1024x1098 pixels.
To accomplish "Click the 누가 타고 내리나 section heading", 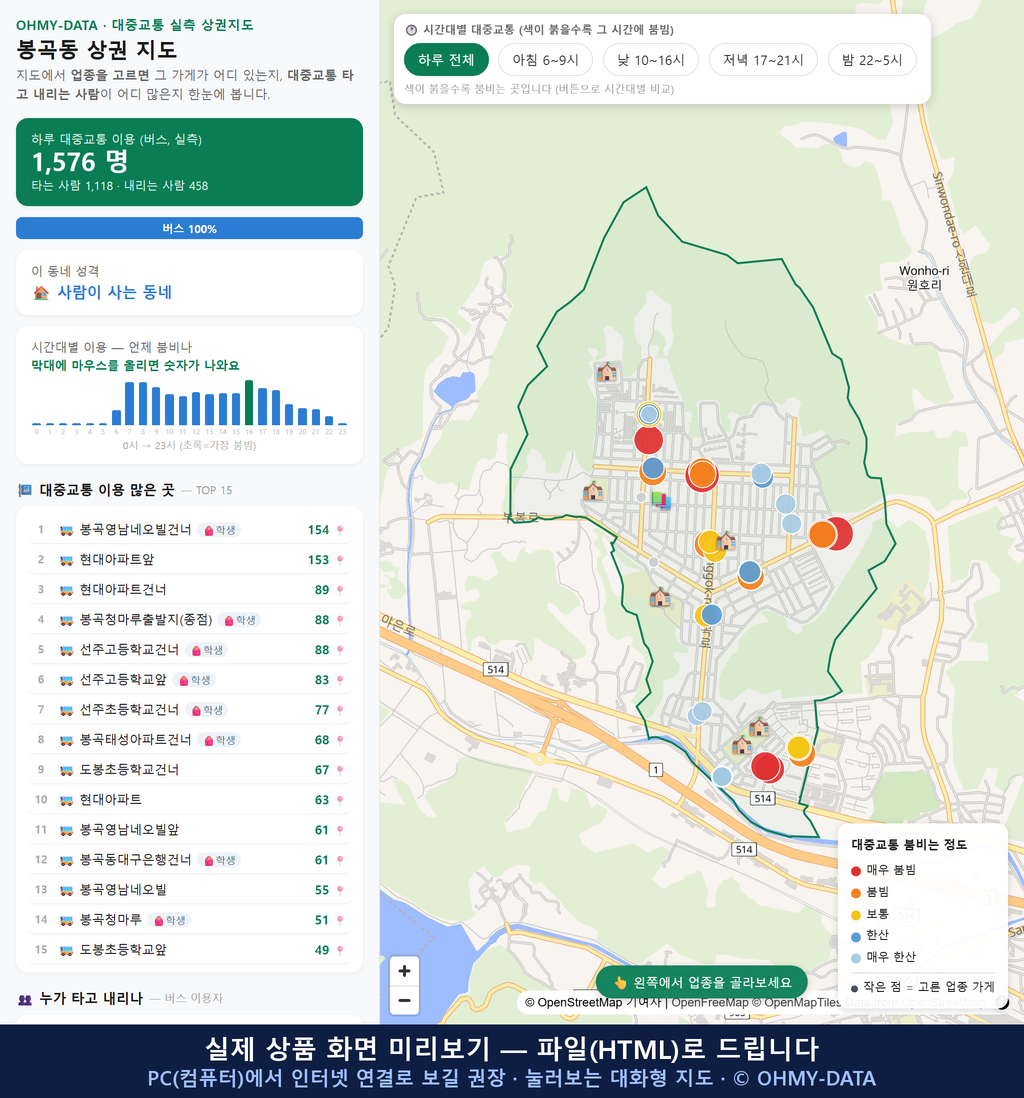I will click(91, 999).
